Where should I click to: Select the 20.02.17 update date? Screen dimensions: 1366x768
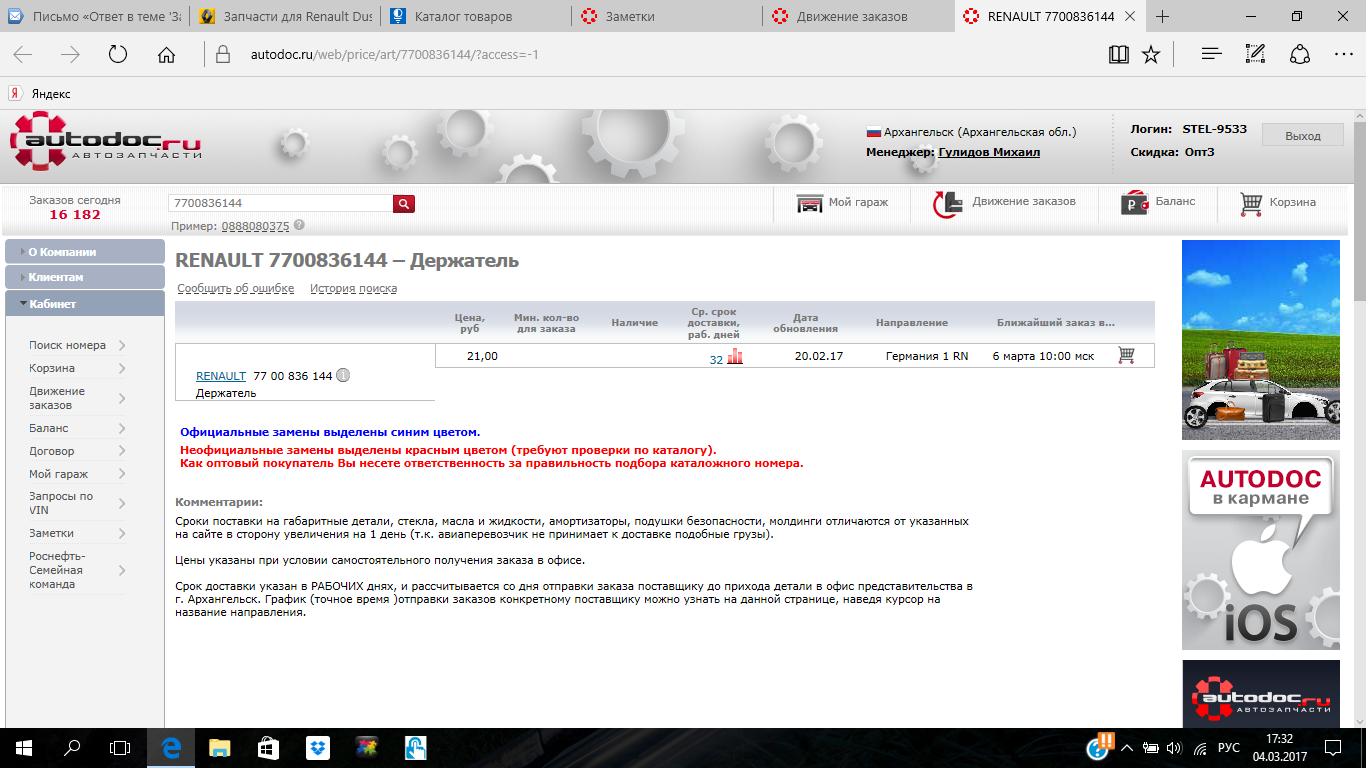point(819,356)
